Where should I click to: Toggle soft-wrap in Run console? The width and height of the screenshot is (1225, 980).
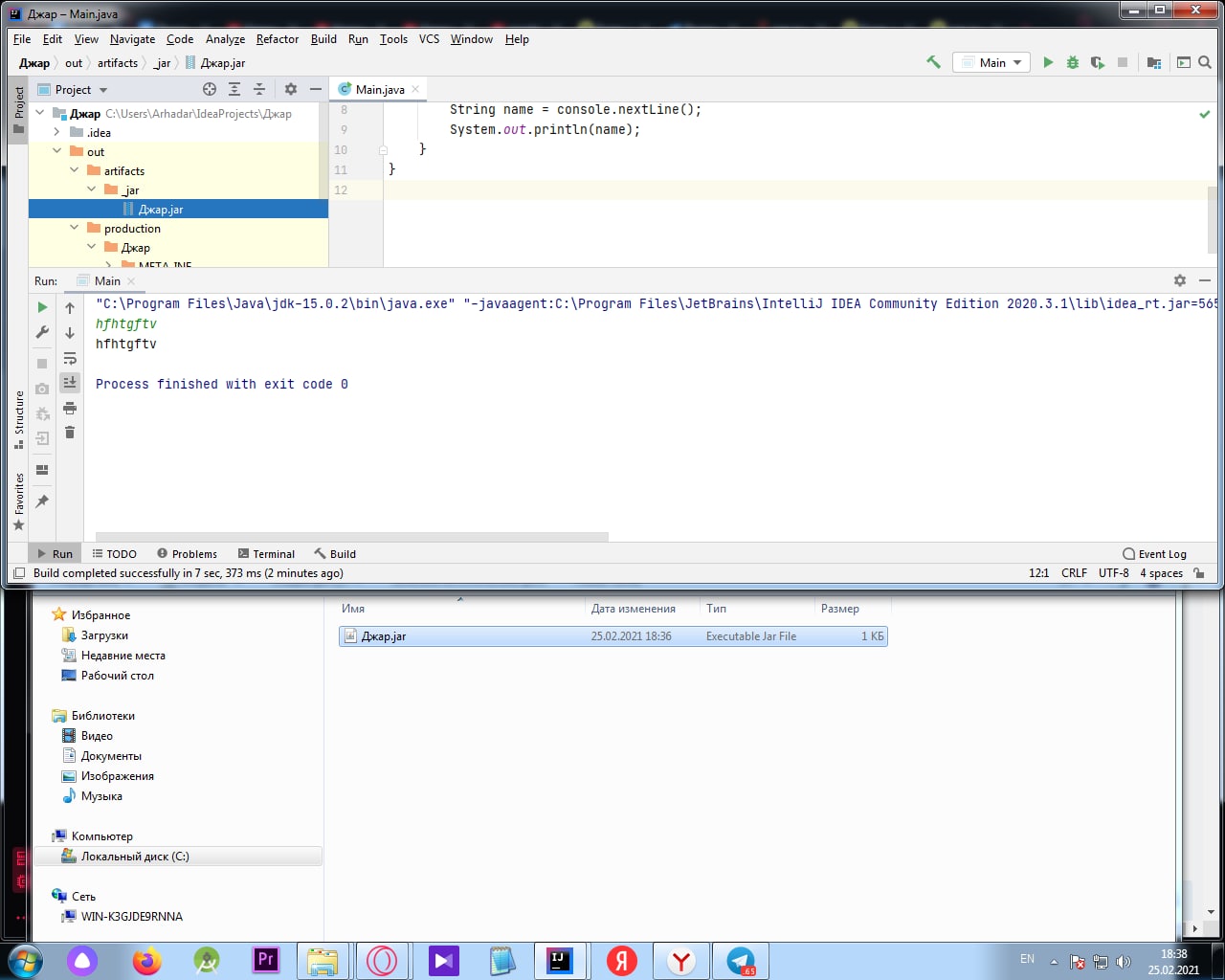tap(70, 358)
